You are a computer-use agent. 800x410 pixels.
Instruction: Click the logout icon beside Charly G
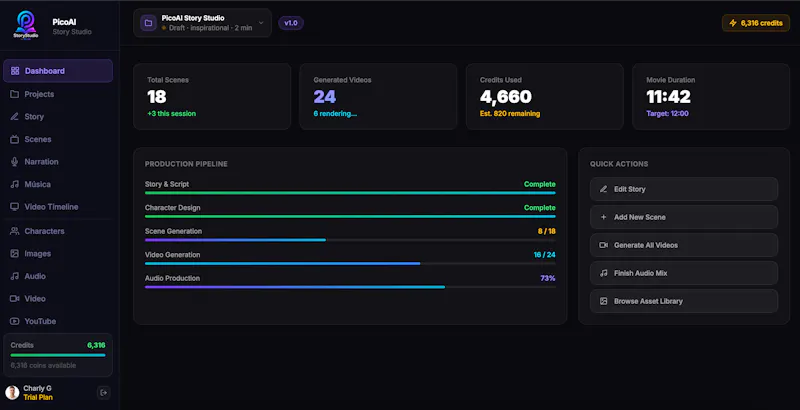click(x=104, y=393)
